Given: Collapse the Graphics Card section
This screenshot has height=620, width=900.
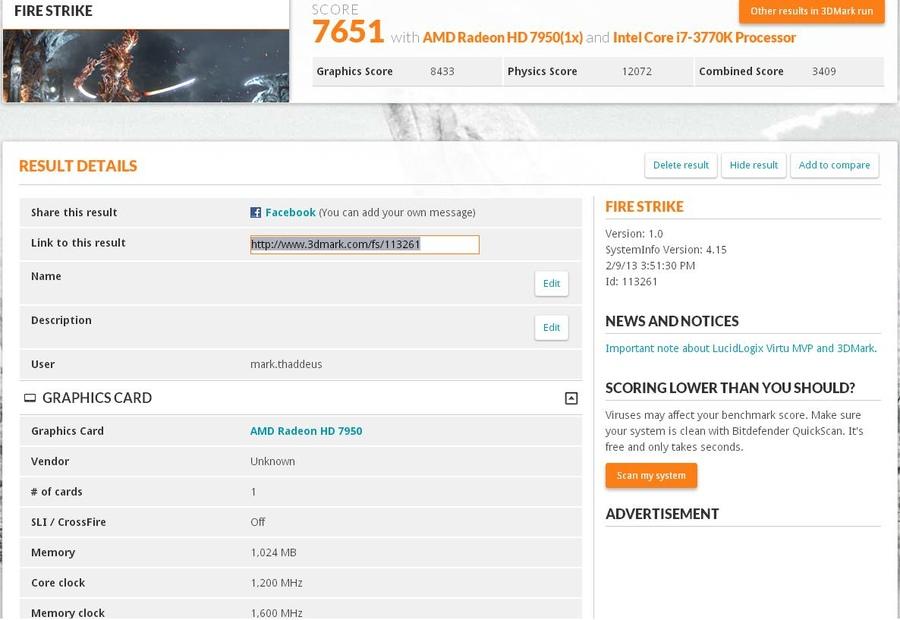Looking at the screenshot, I should pos(571,398).
